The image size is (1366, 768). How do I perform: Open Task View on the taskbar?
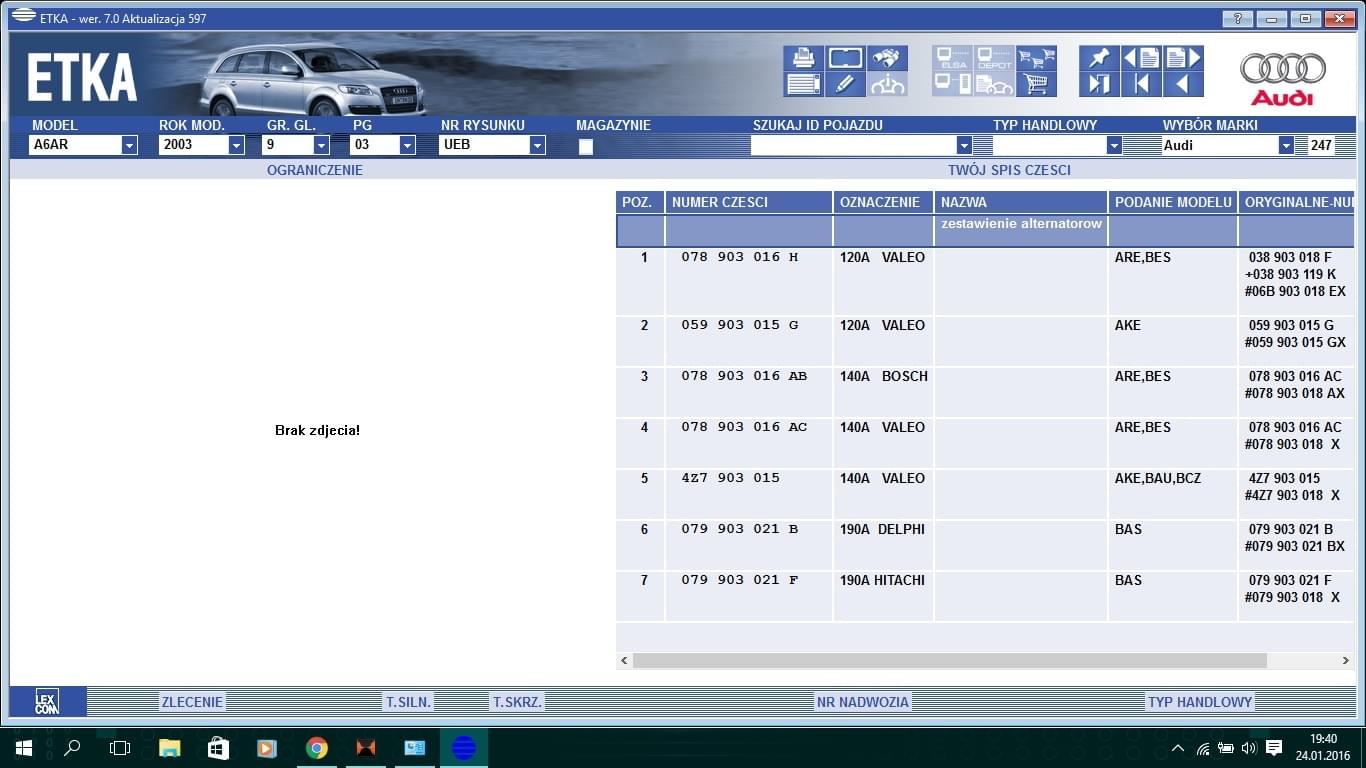click(x=120, y=747)
